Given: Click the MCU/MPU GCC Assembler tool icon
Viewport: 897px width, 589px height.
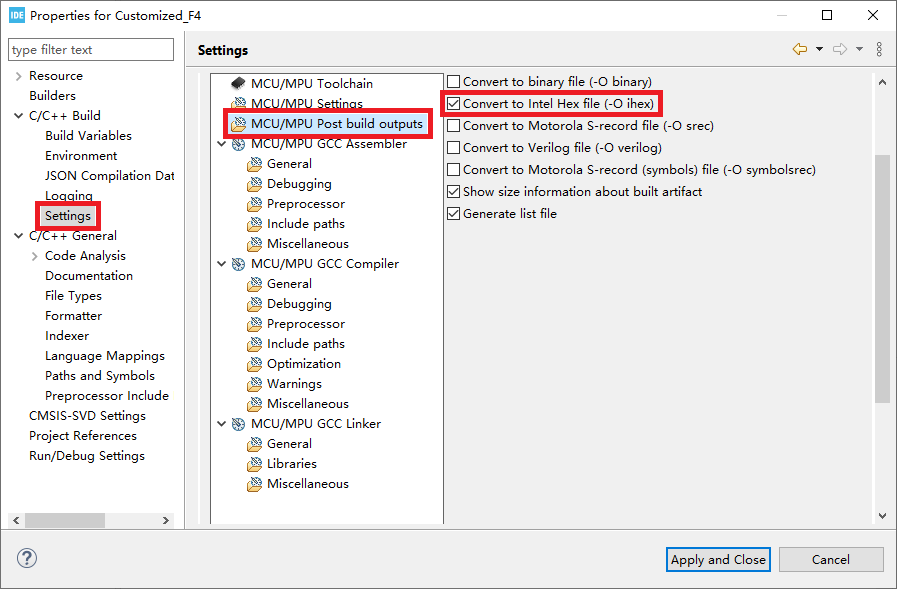Looking at the screenshot, I should point(239,143).
